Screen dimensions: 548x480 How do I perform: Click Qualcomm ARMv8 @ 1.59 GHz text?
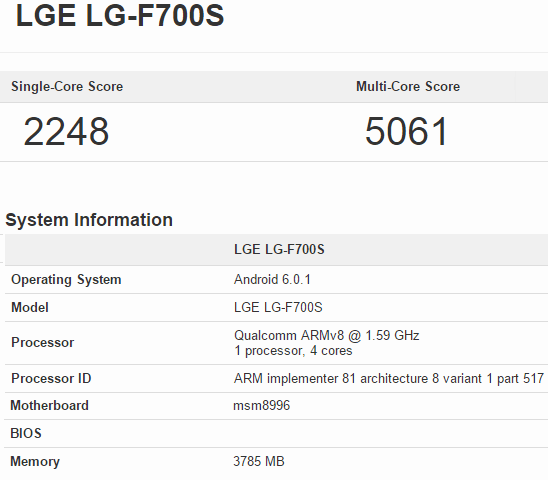pyautogui.click(x=326, y=335)
